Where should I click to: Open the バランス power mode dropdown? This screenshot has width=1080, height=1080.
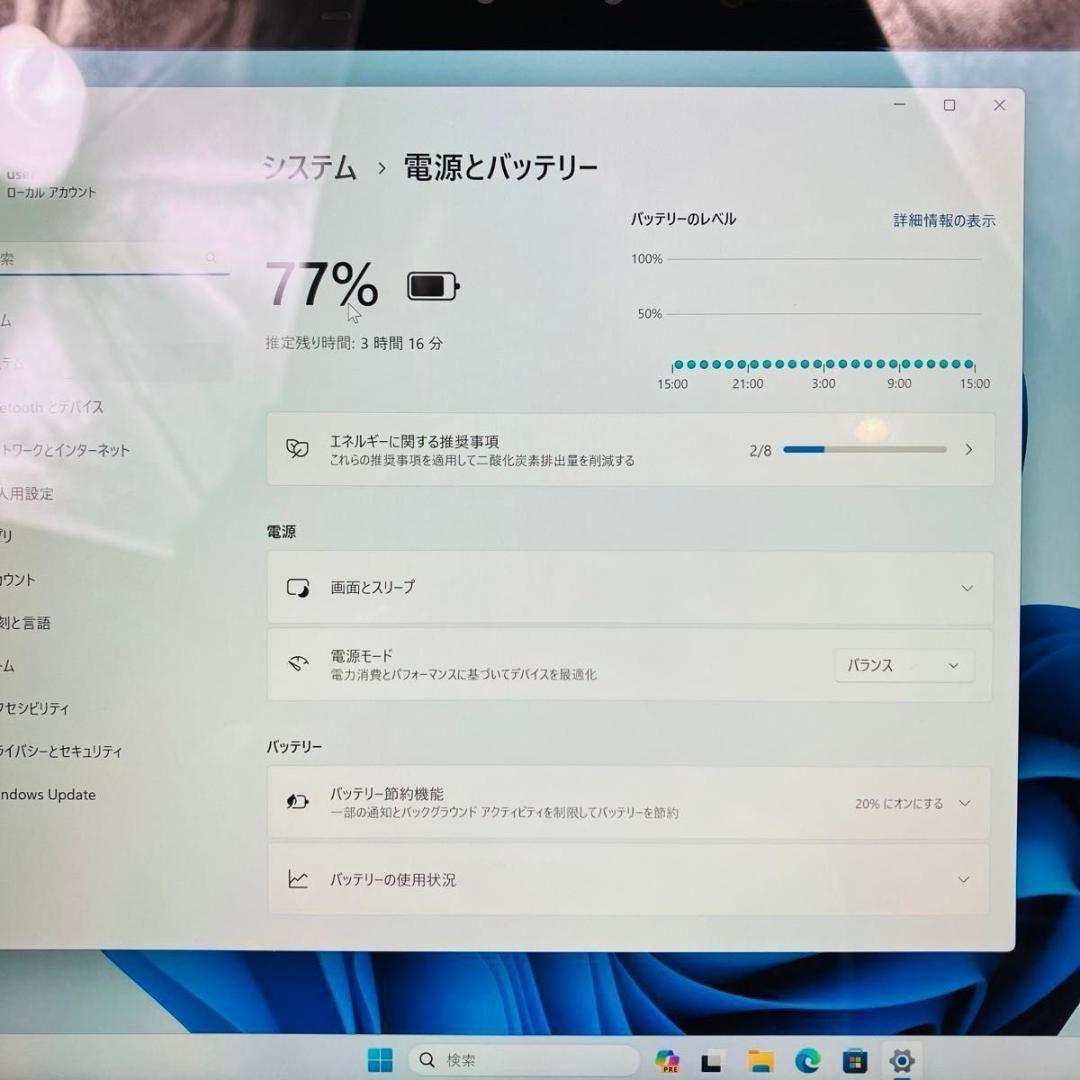point(902,664)
